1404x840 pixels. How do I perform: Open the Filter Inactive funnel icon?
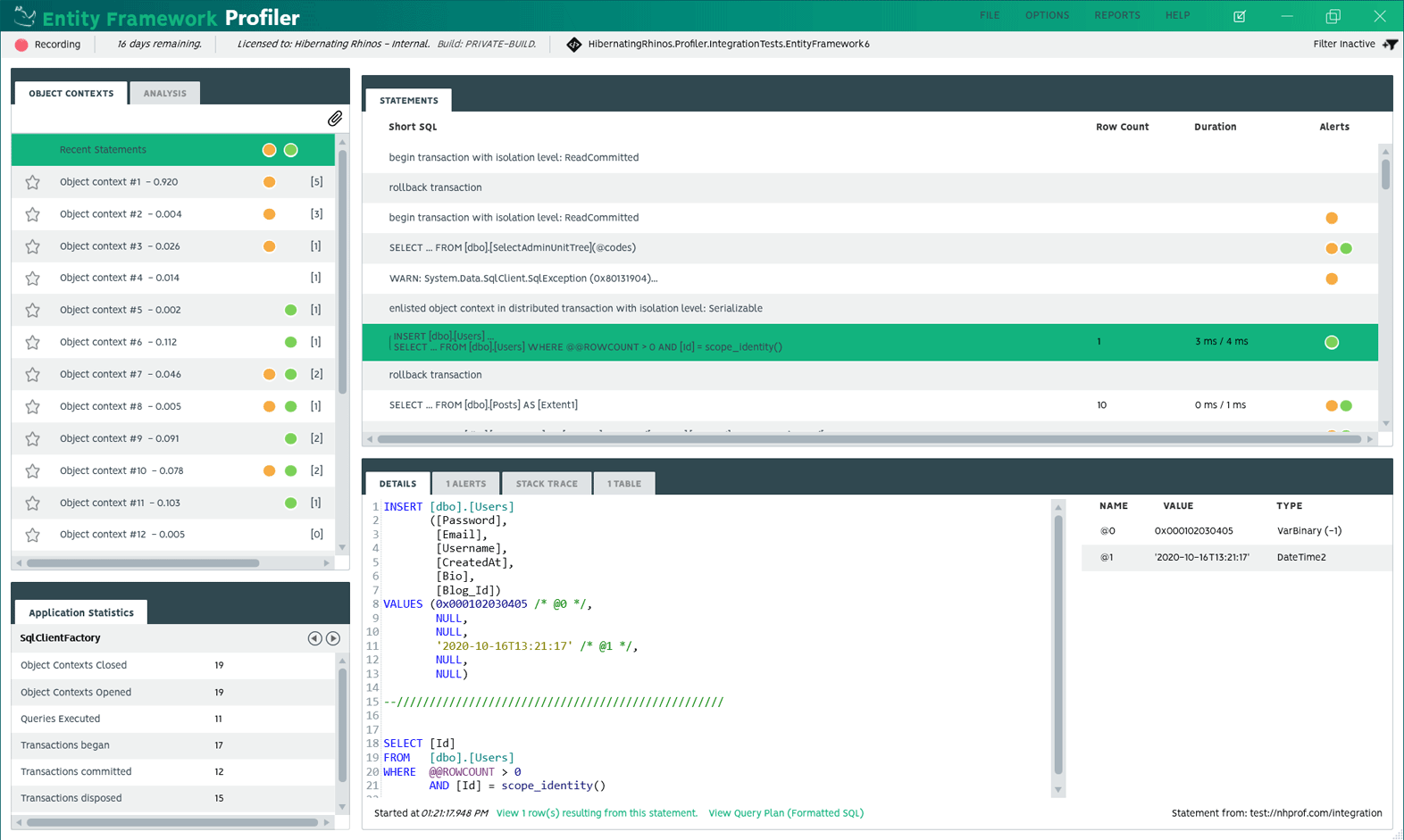(x=1391, y=44)
